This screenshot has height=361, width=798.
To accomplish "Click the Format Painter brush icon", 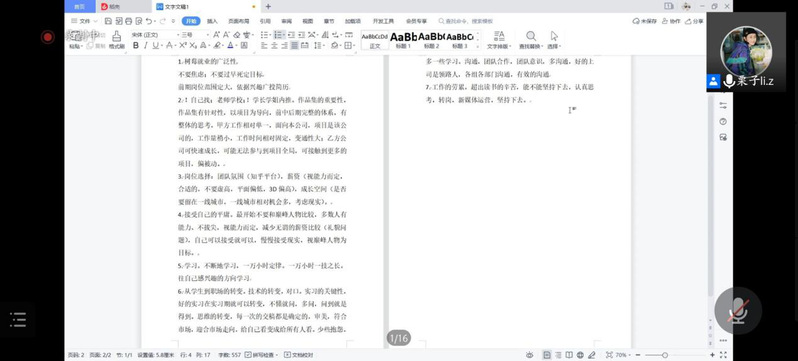I will tap(117, 37).
